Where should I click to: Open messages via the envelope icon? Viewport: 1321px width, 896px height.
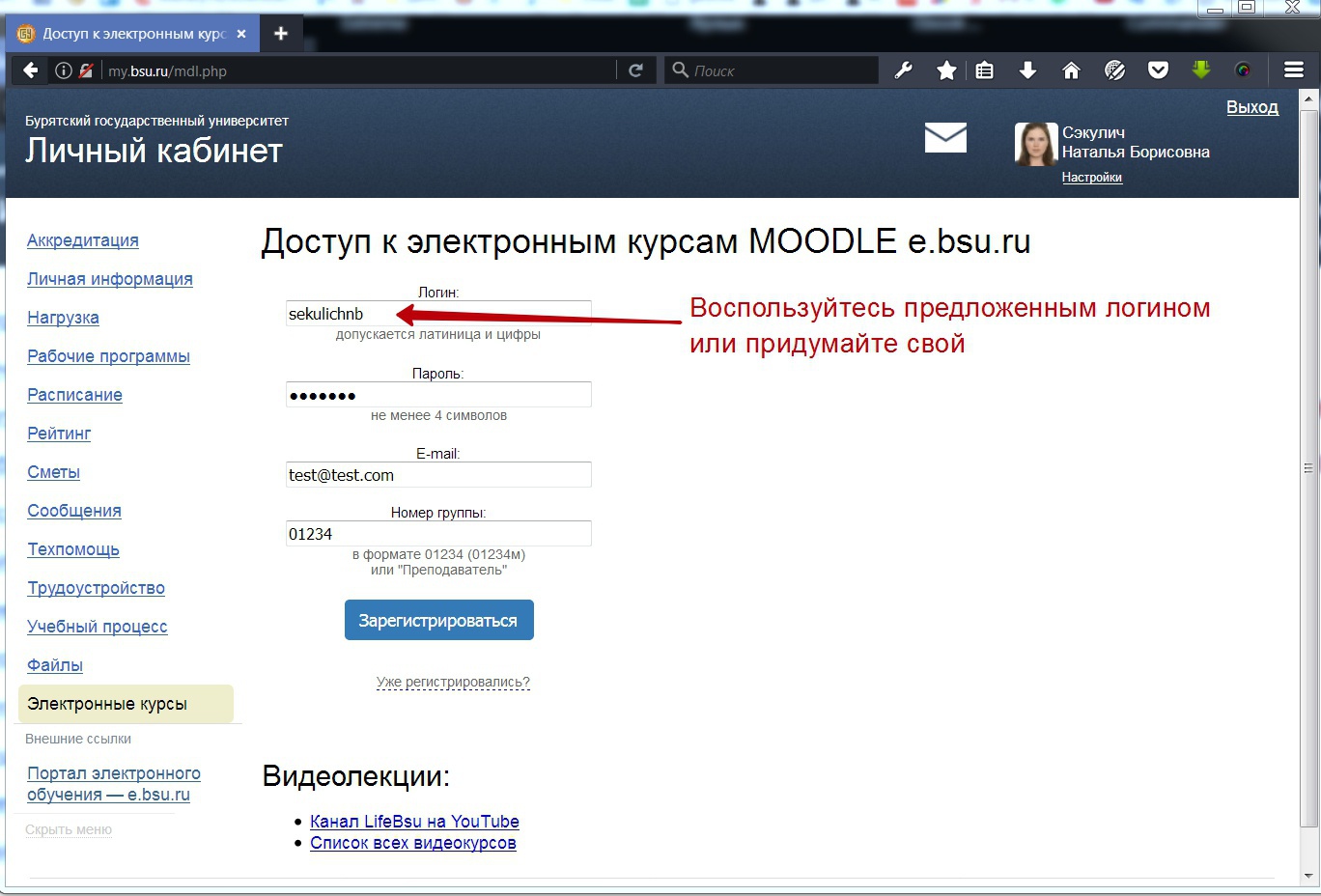point(944,137)
